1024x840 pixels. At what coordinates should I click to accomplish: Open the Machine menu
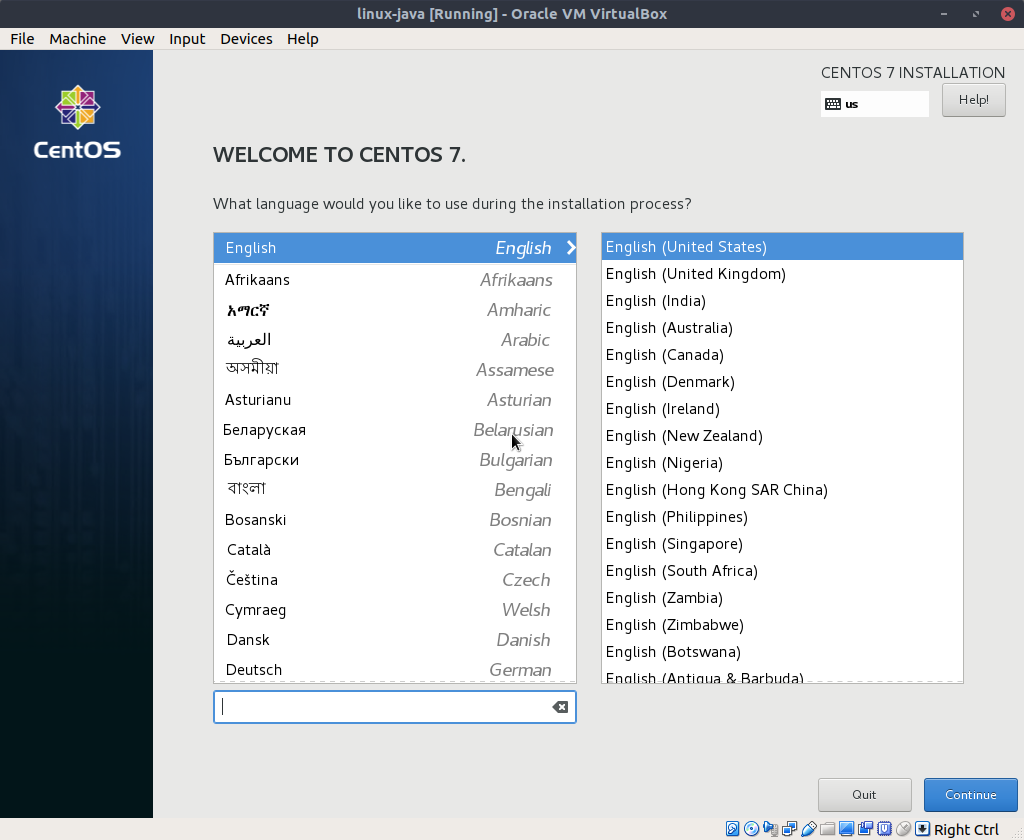[77, 39]
